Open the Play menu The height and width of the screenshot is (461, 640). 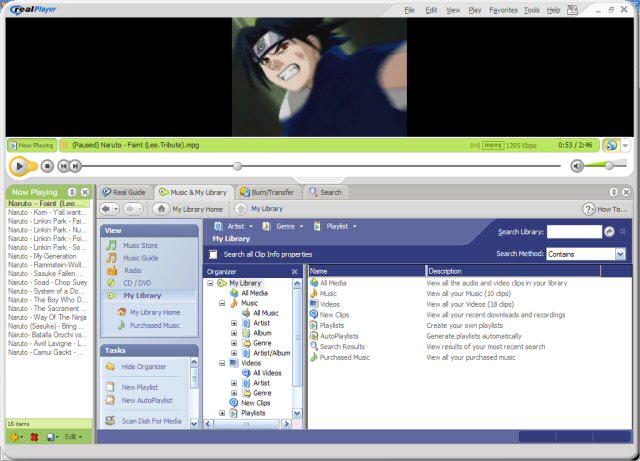[474, 10]
